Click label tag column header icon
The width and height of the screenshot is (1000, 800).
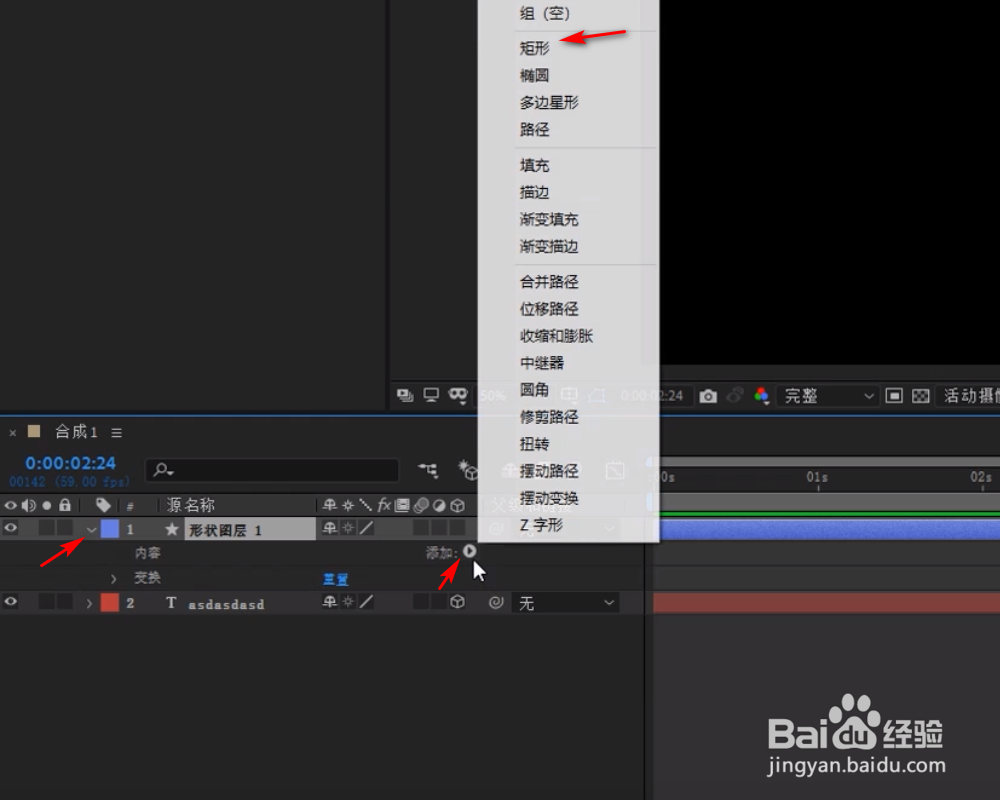[x=103, y=505]
